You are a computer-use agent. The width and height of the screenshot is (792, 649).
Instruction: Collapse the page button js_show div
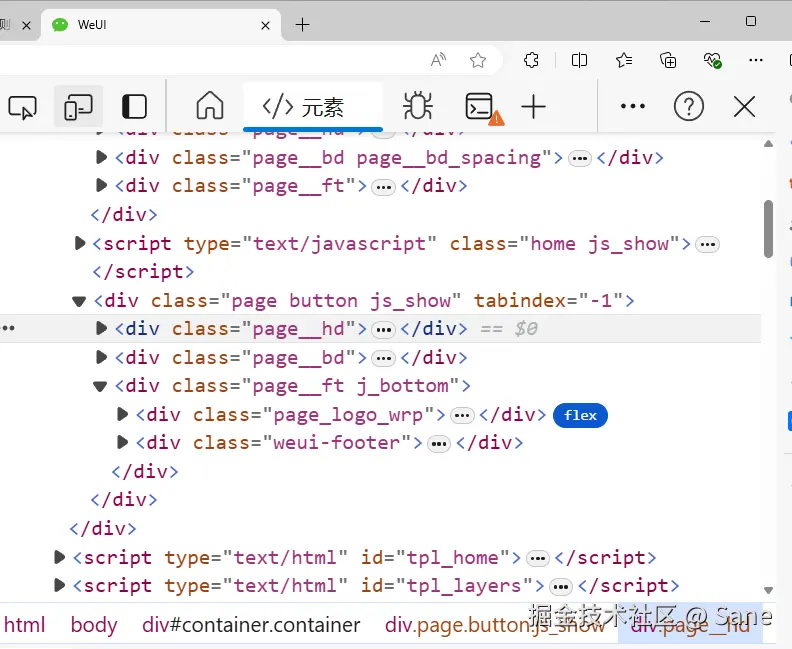pos(79,301)
